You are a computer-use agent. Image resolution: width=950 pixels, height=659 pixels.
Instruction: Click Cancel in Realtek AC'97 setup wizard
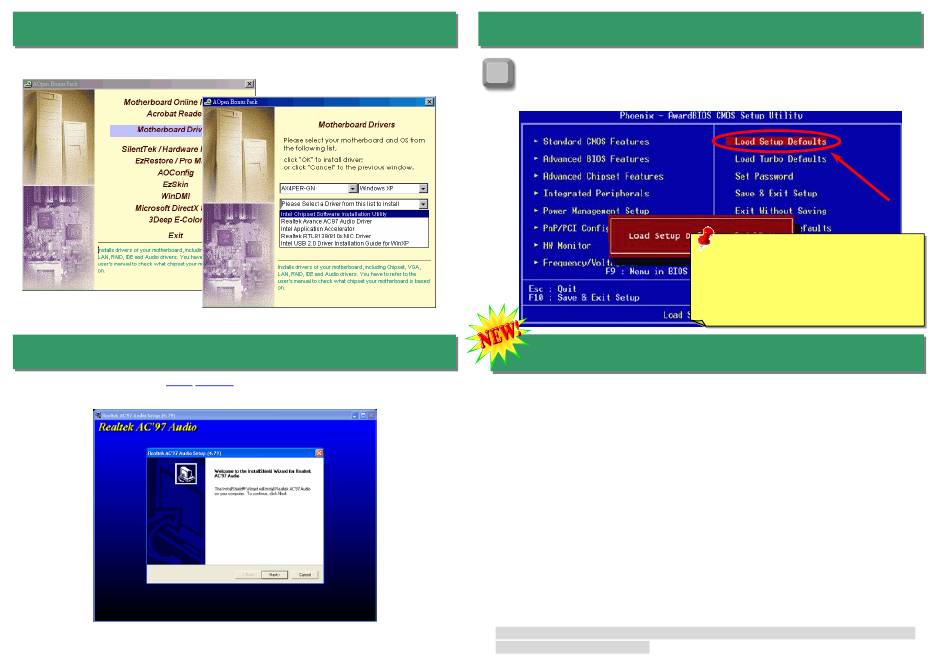[305, 574]
